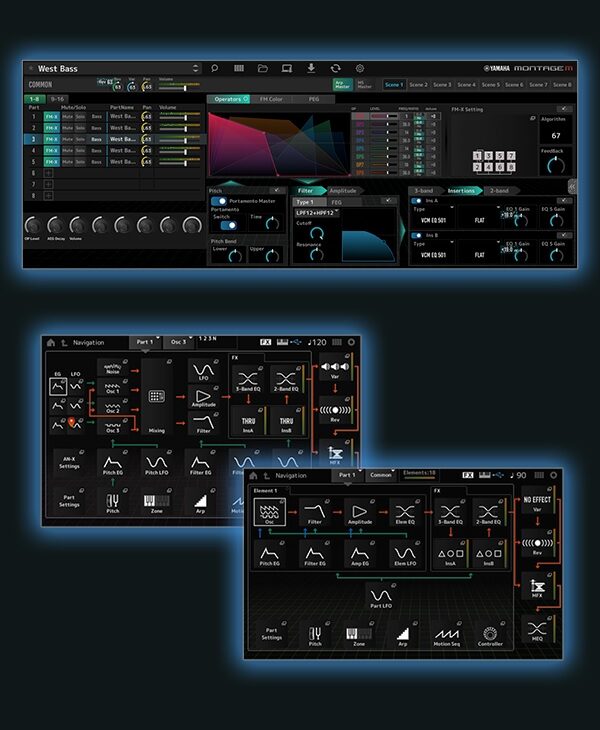Toggle the Filter section checkbox
The height and width of the screenshot is (730, 600).
pyautogui.click(x=388, y=201)
